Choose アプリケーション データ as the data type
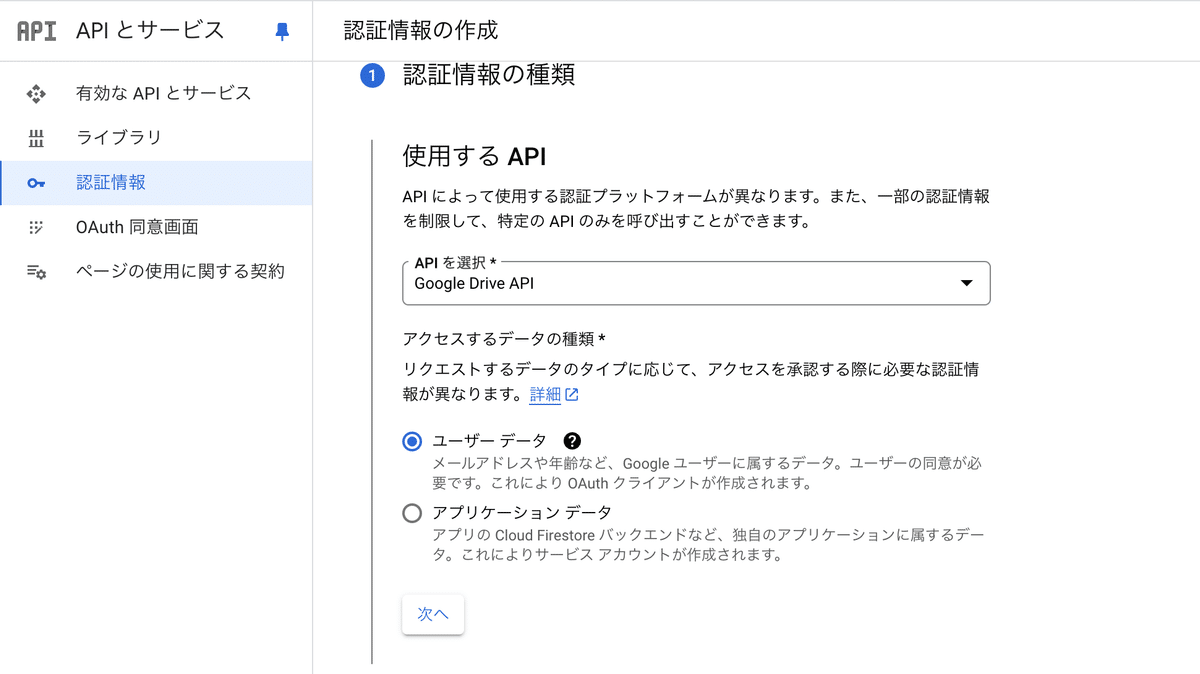 412,513
